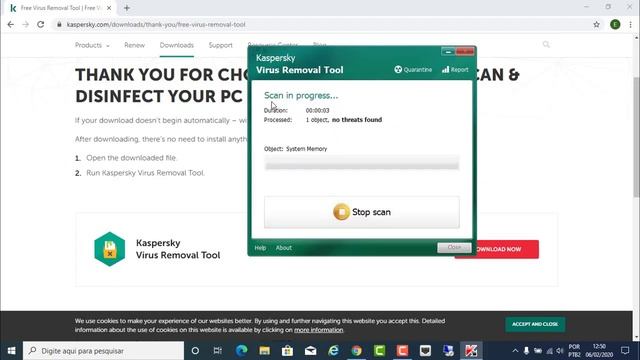Click the POR PTB2 language indicator
Viewport: 640px width, 360px height.
point(574,351)
